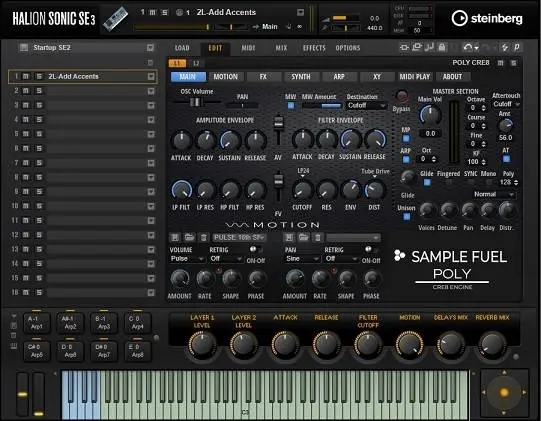Click the header program load icon
The width and height of the screenshot is (541, 421).
click(301, 12)
